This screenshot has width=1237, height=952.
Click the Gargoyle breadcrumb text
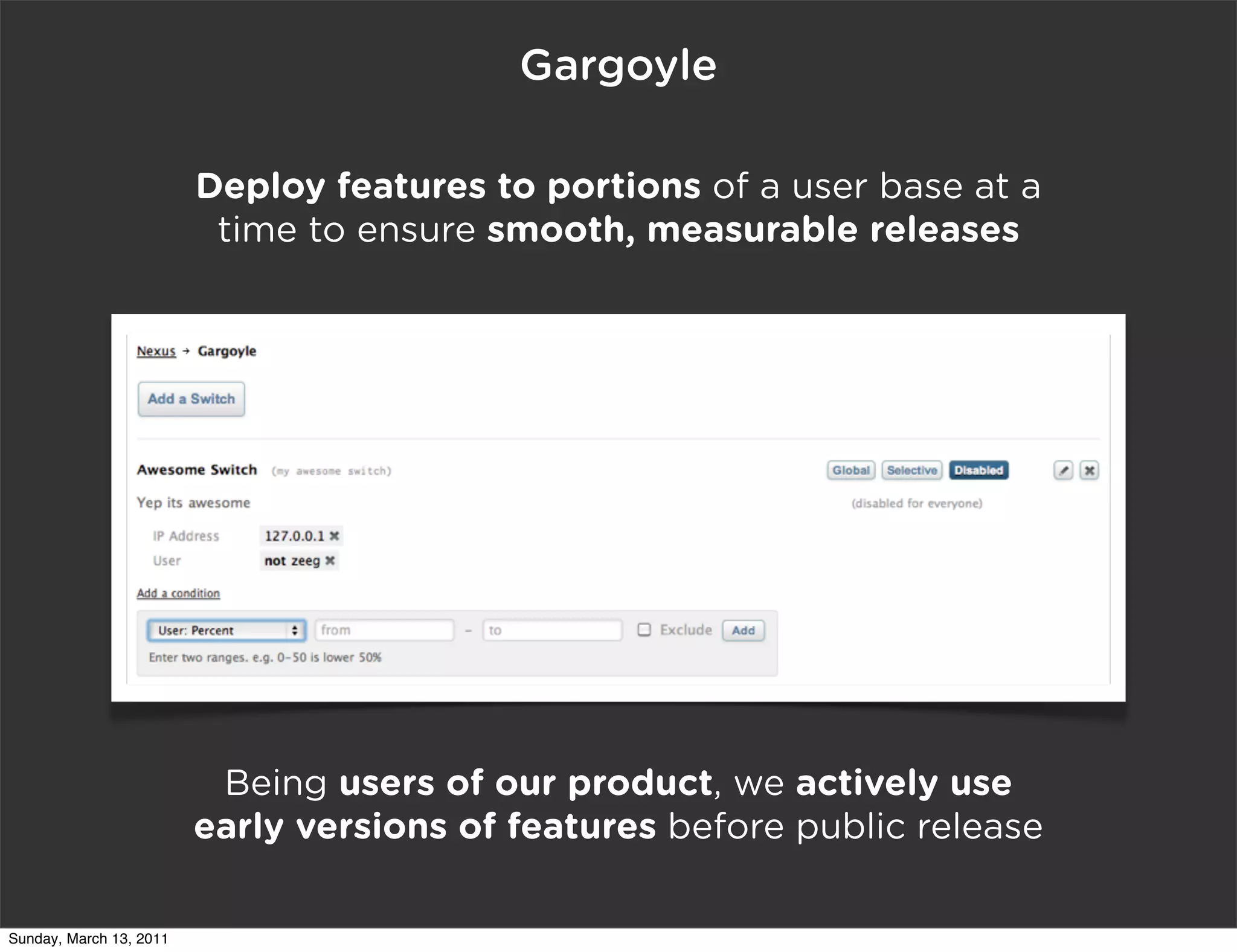[227, 351]
